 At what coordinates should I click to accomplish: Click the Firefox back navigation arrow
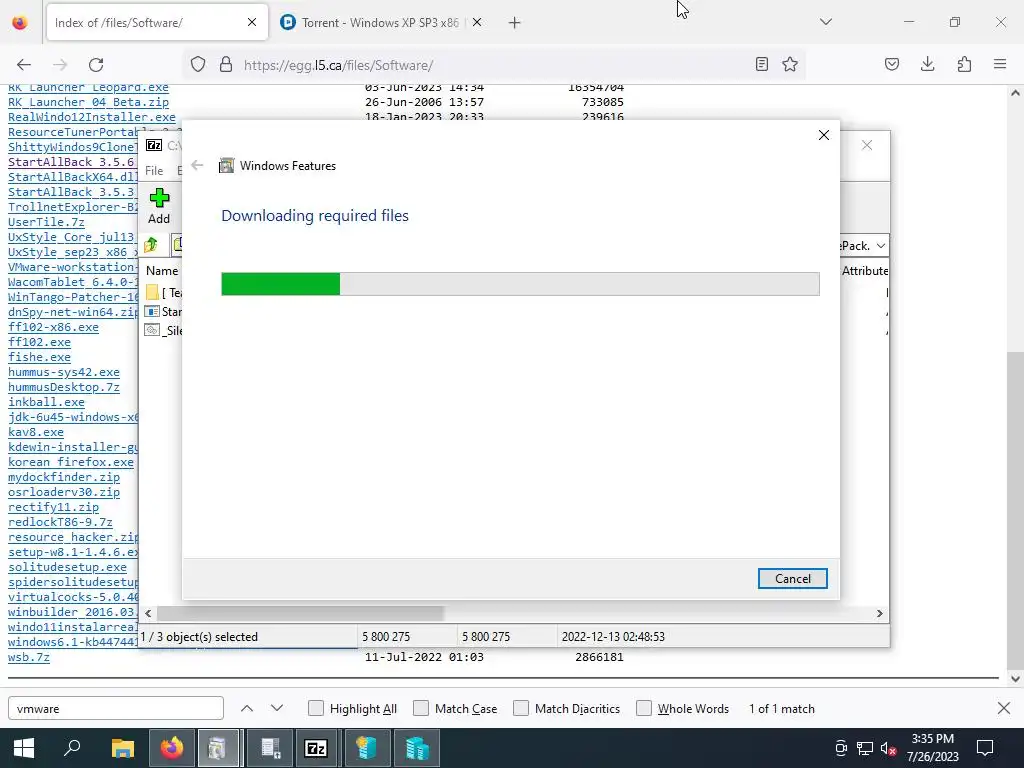(24, 65)
